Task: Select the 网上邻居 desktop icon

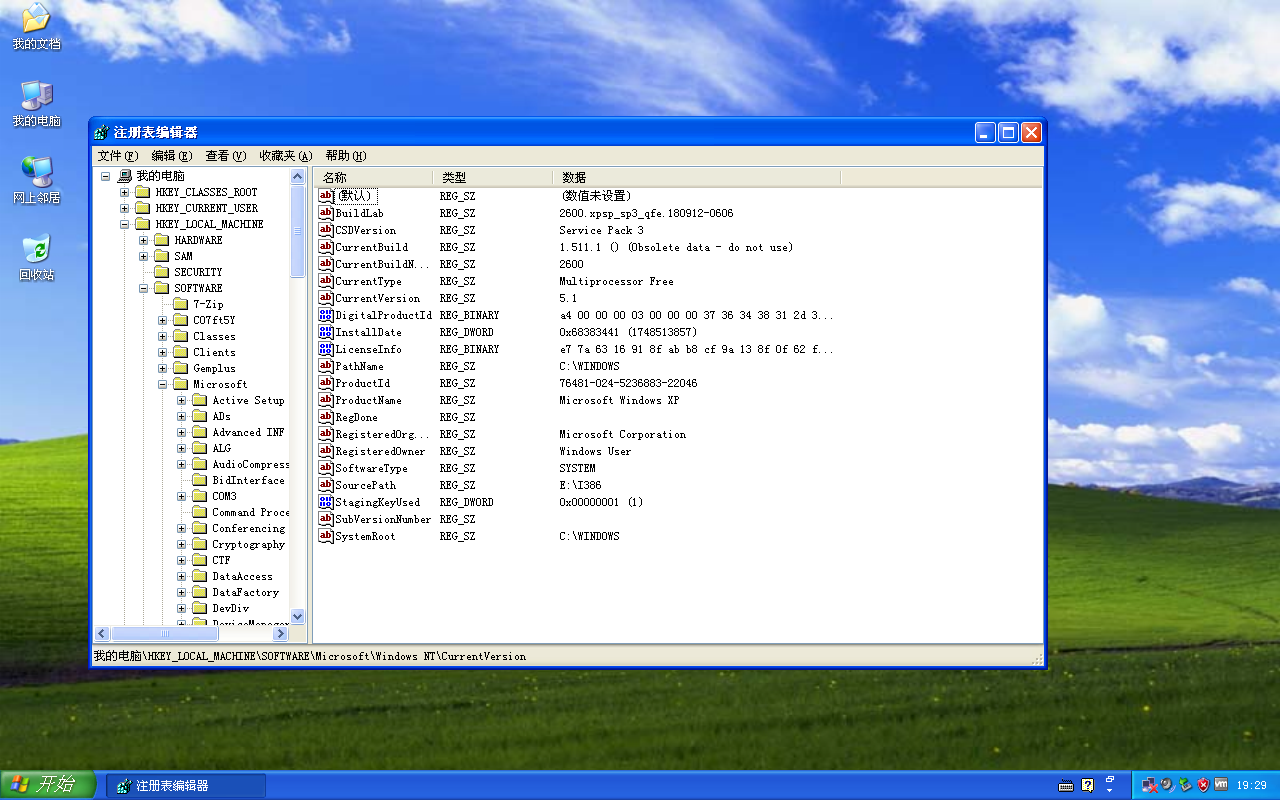Action: coord(36,181)
